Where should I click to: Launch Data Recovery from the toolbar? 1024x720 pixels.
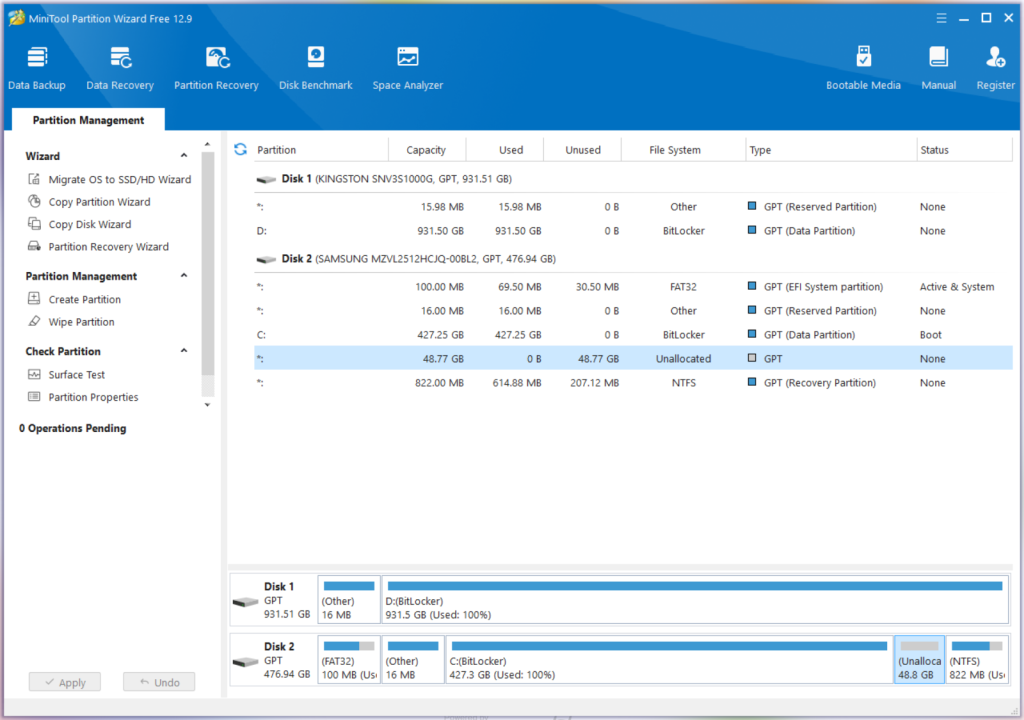click(x=120, y=67)
